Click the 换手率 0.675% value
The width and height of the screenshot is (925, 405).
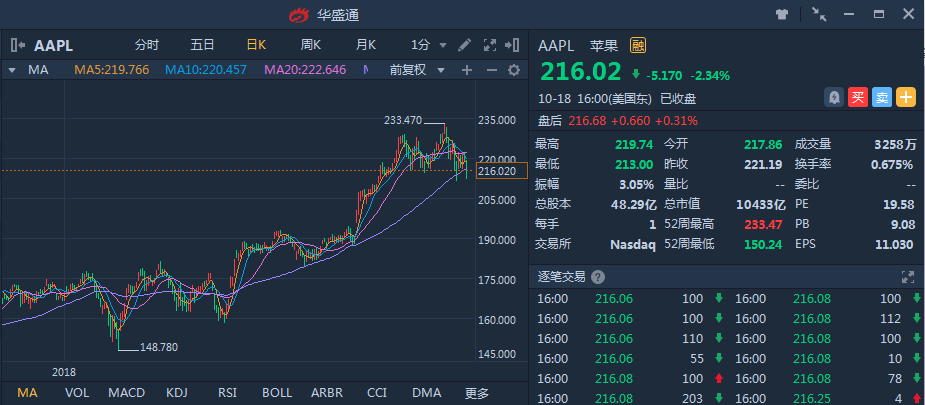(x=892, y=164)
